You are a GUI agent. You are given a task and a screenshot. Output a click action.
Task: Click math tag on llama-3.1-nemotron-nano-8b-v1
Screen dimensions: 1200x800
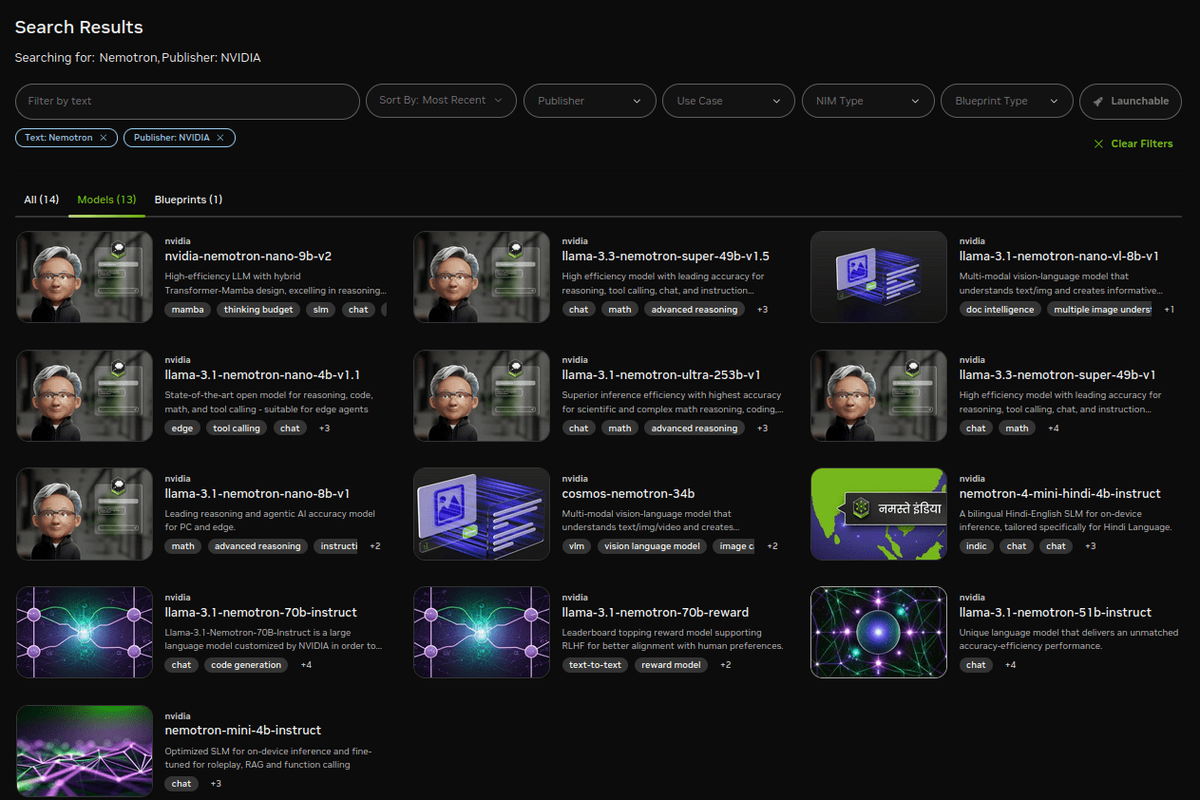coord(183,547)
